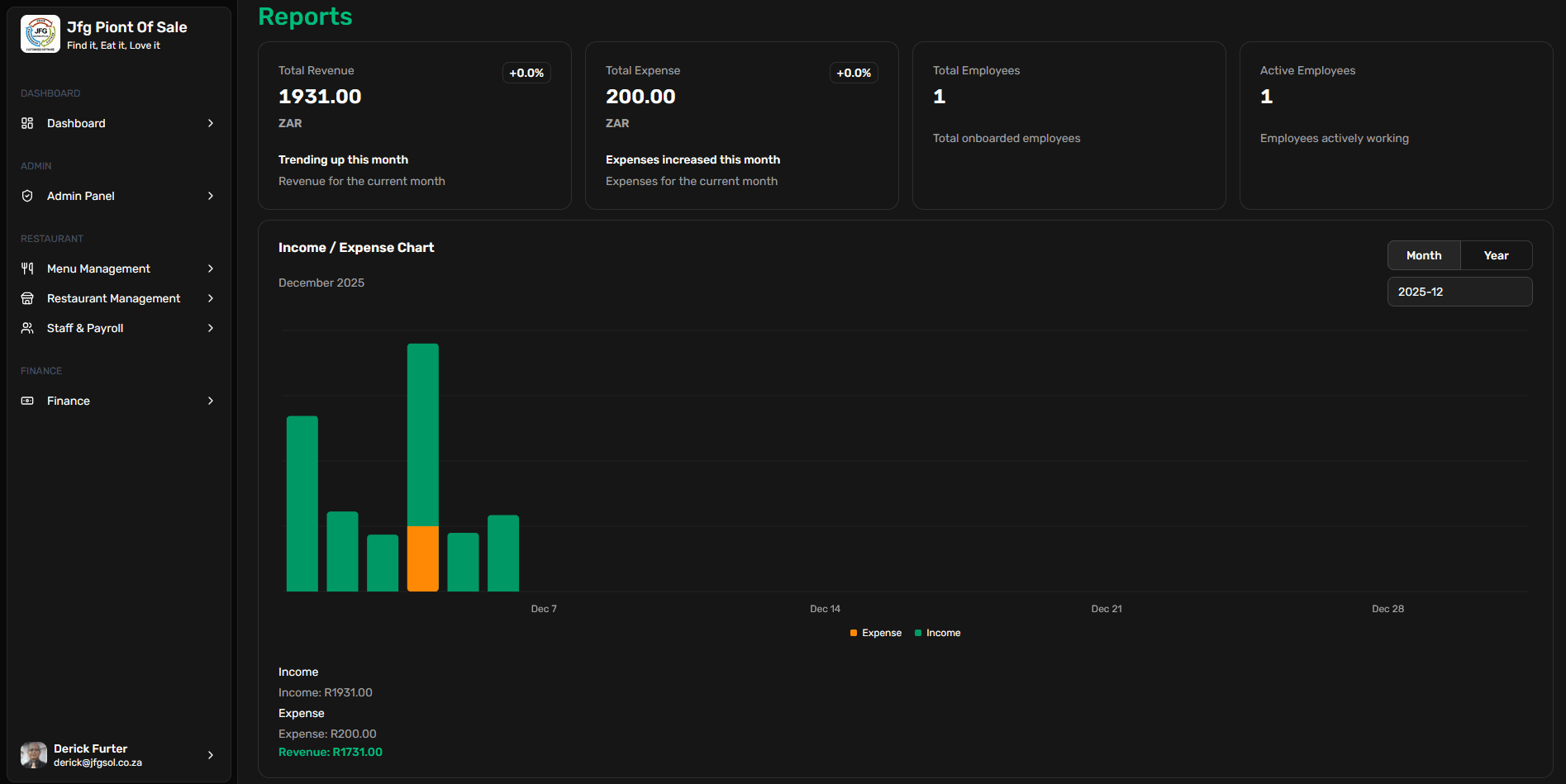The image size is (1566, 784).
Task: Click the Restaurant Management store icon
Action: pyautogui.click(x=27, y=298)
